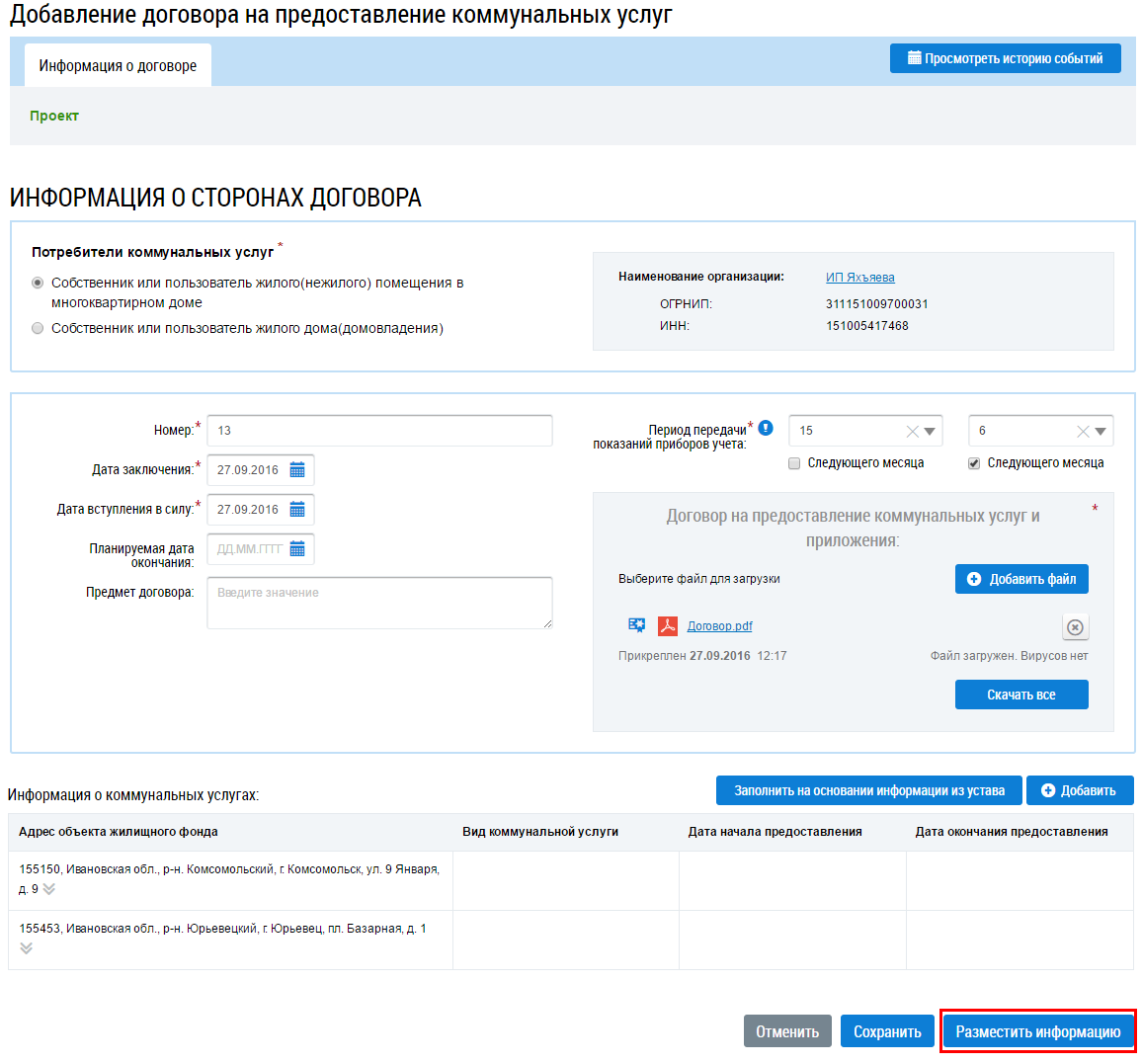Click the PDF icon next to Договор.pdf
The height and width of the screenshot is (1064, 1142).
tap(668, 625)
